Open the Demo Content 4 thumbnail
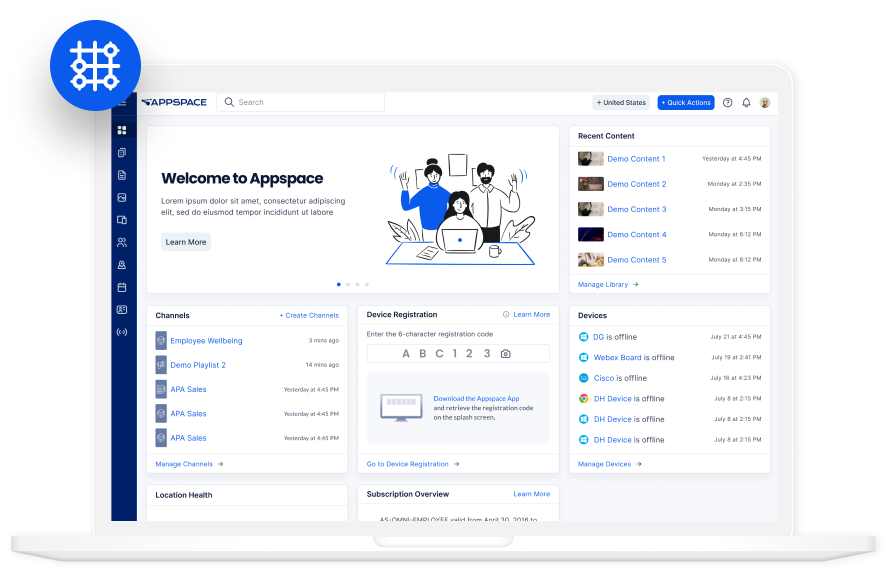This screenshot has height=573, width=889. click(x=591, y=235)
